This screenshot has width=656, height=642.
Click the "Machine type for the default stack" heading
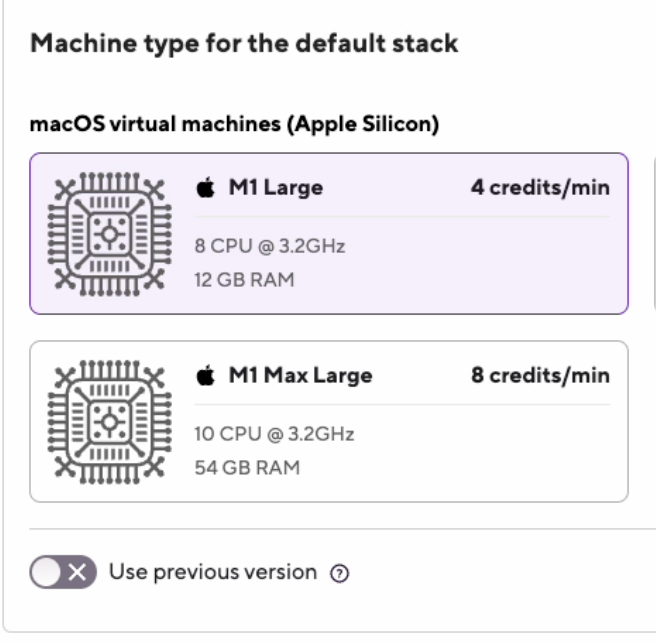tap(244, 44)
